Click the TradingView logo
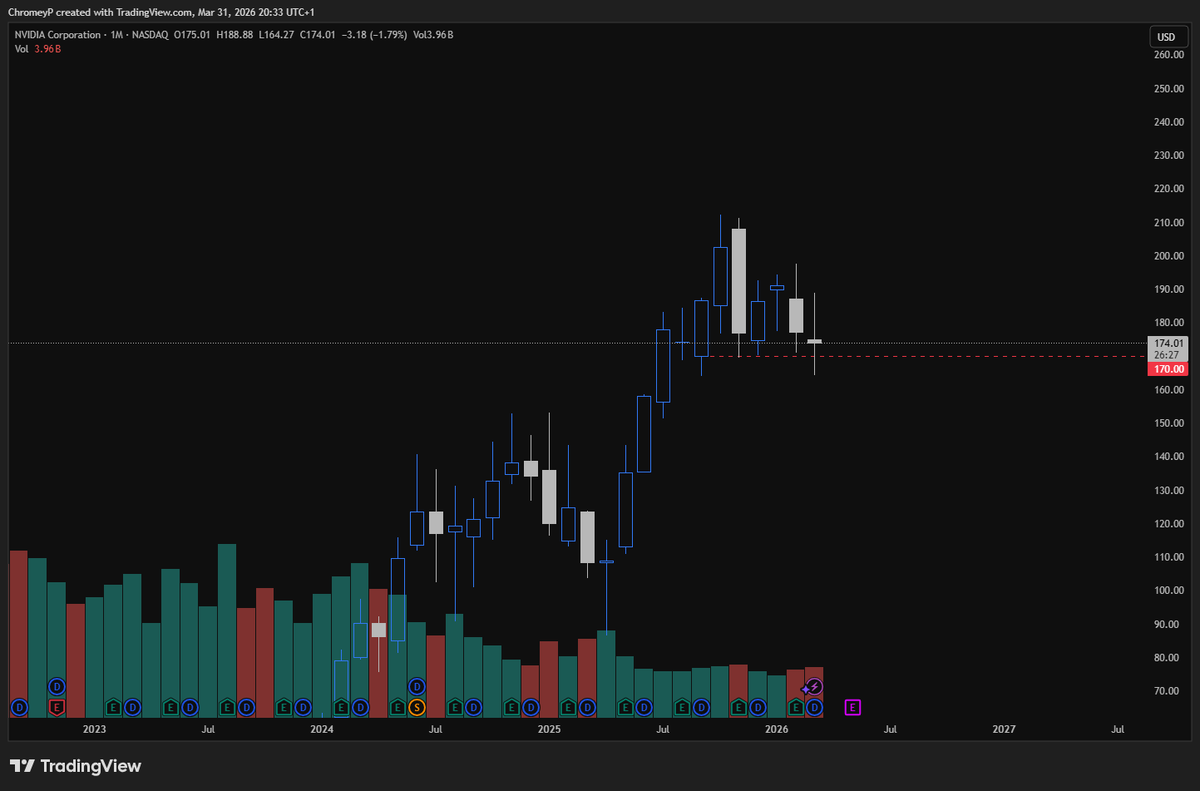The width and height of the screenshot is (1200, 791). coord(75,766)
